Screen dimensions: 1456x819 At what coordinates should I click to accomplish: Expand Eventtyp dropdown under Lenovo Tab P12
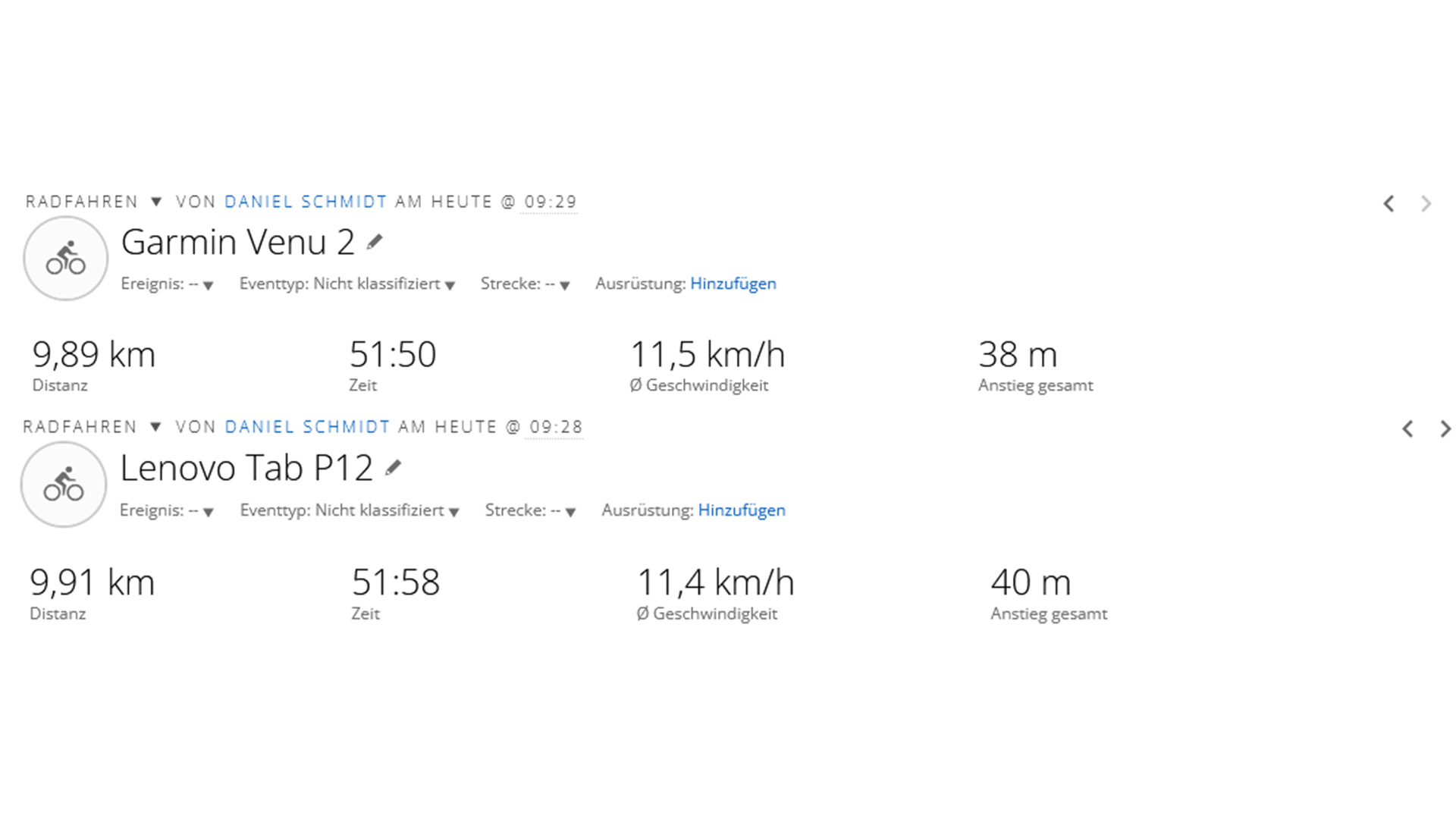pyautogui.click(x=453, y=512)
